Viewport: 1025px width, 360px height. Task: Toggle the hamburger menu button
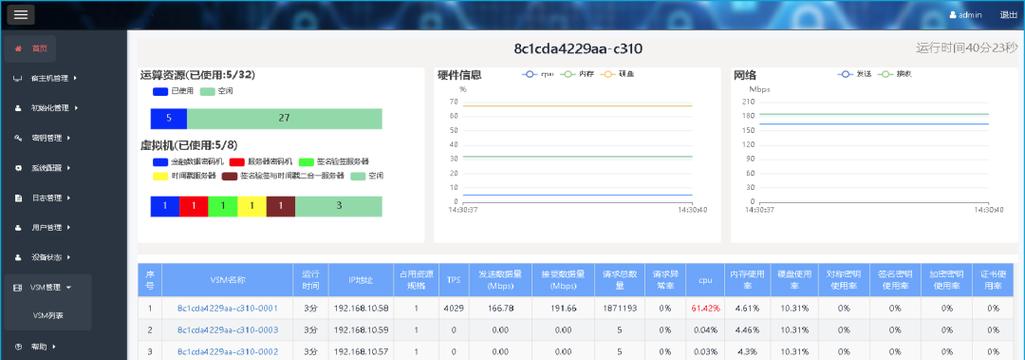click(21, 14)
